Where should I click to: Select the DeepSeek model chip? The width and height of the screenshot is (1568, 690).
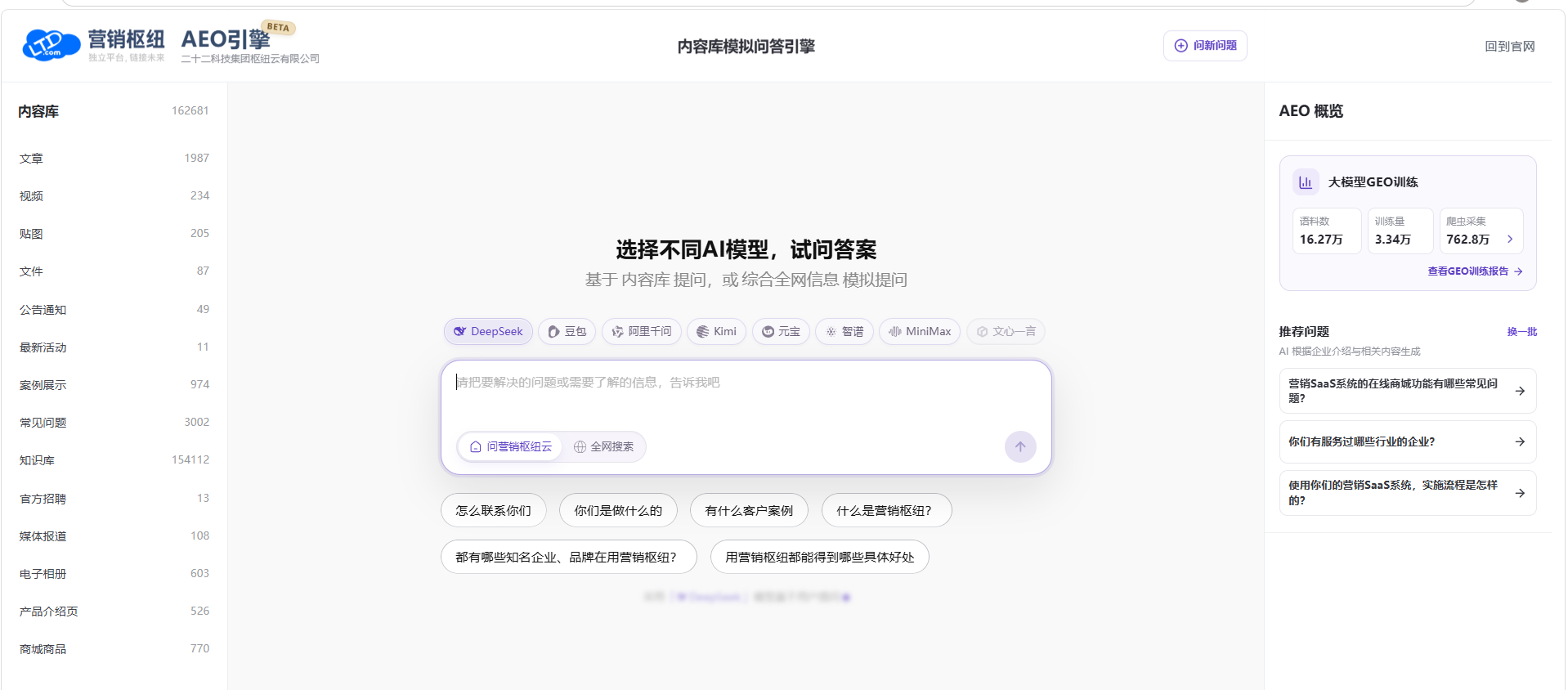(488, 331)
